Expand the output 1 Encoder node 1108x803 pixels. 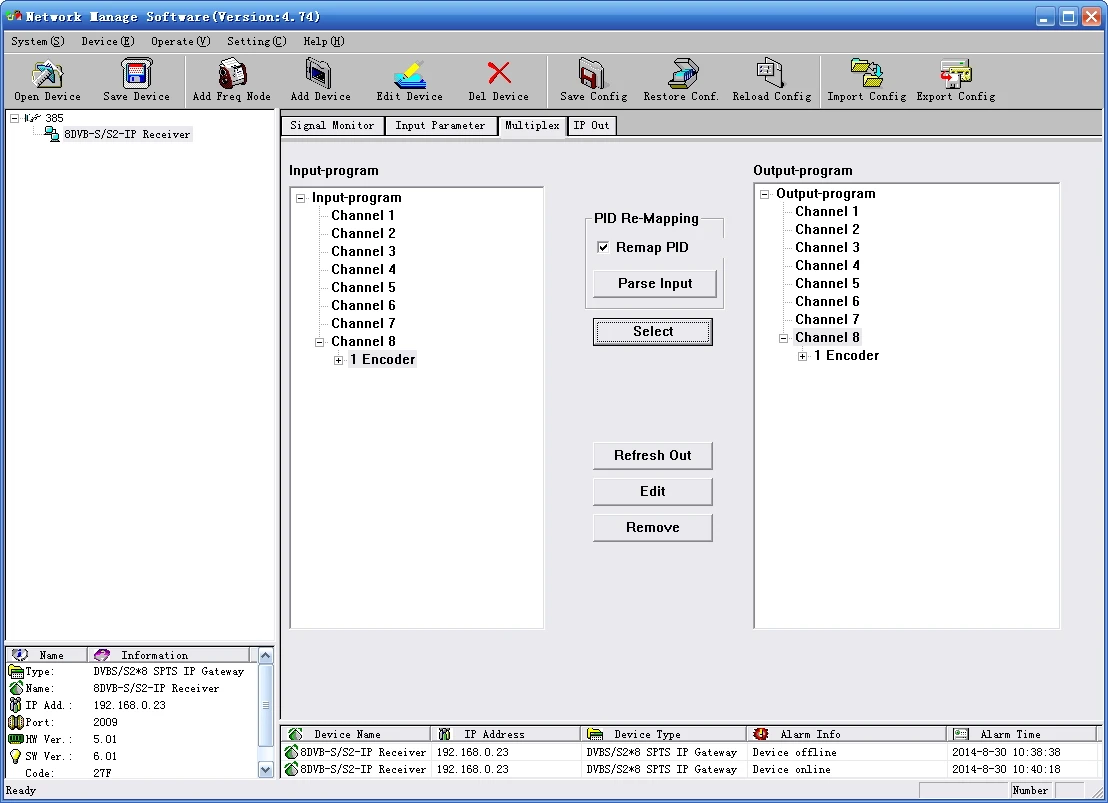click(802, 356)
